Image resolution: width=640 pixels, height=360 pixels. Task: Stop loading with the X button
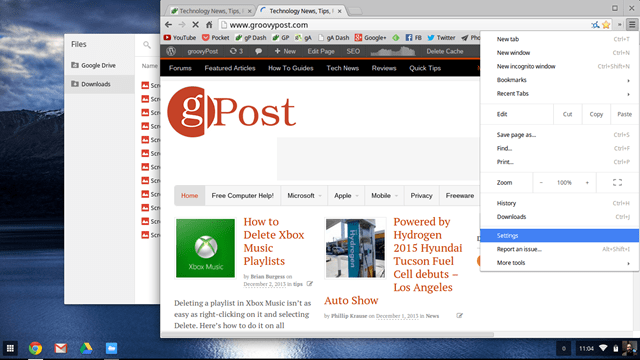[196, 25]
